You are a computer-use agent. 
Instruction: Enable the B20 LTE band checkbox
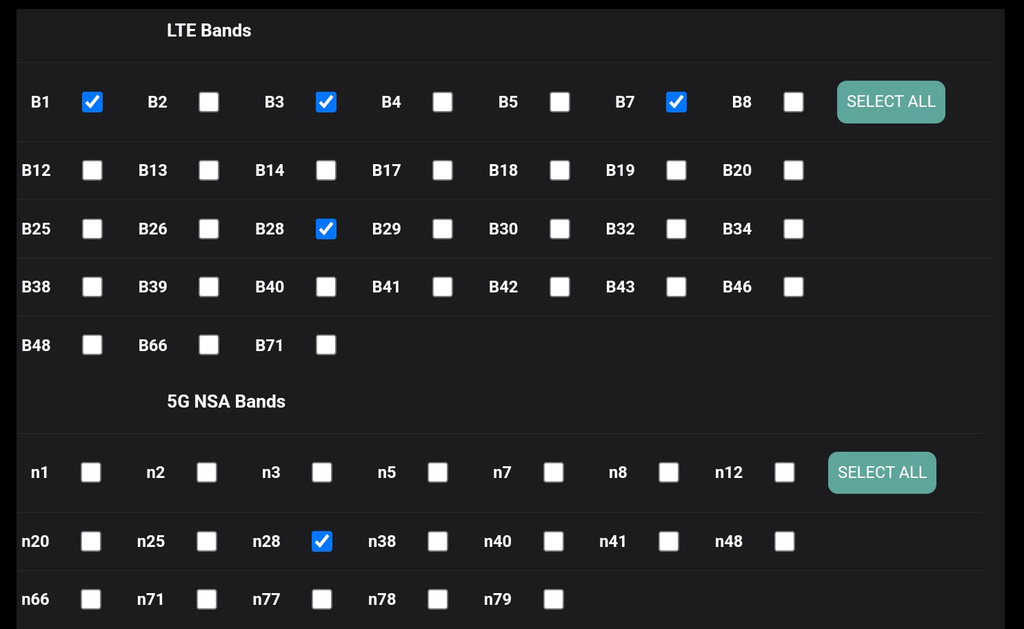click(793, 170)
